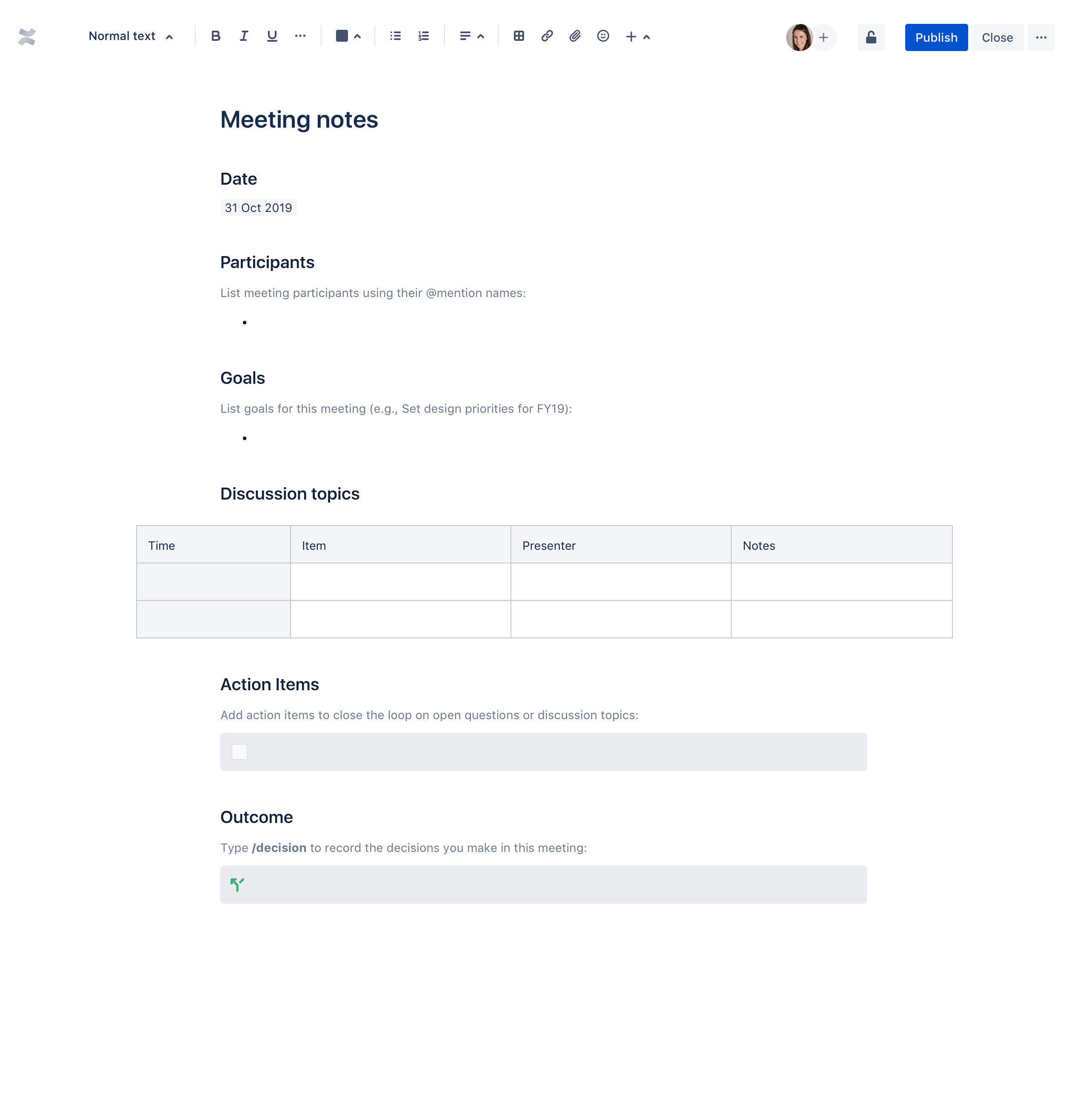Open page actions menu beside Close
The width and height of the screenshot is (1089, 1120).
click(x=1041, y=37)
